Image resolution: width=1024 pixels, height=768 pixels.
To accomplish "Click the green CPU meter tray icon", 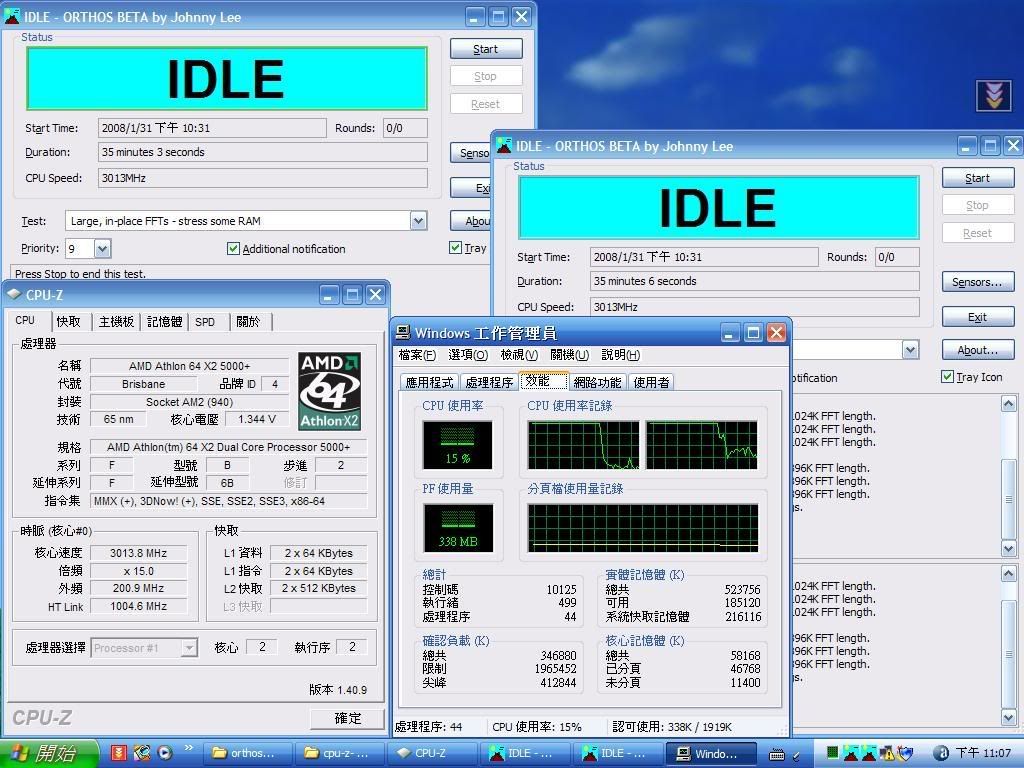I will point(832,752).
